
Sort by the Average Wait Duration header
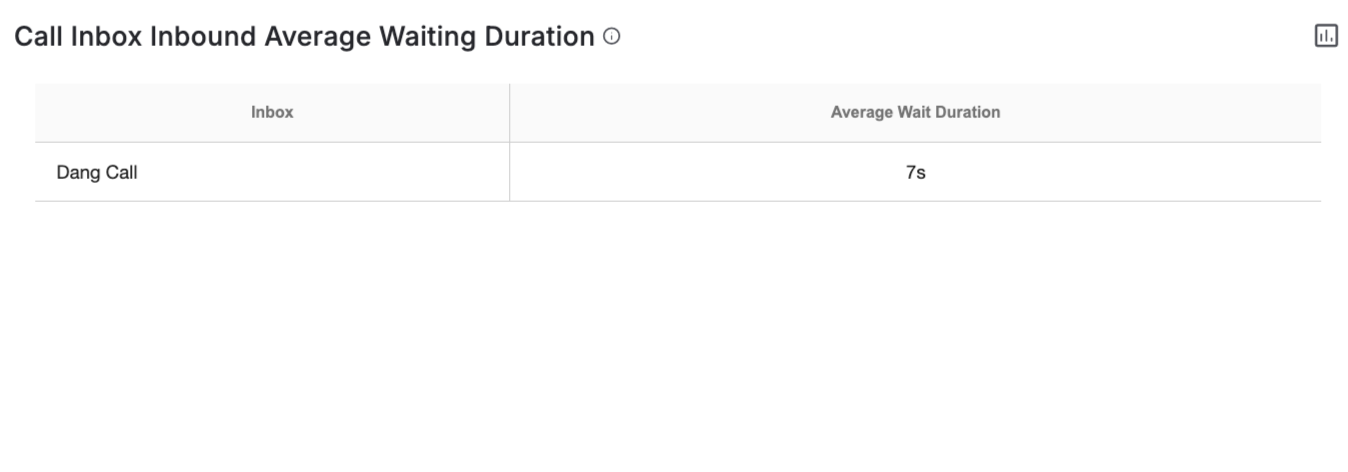pyautogui.click(x=915, y=112)
